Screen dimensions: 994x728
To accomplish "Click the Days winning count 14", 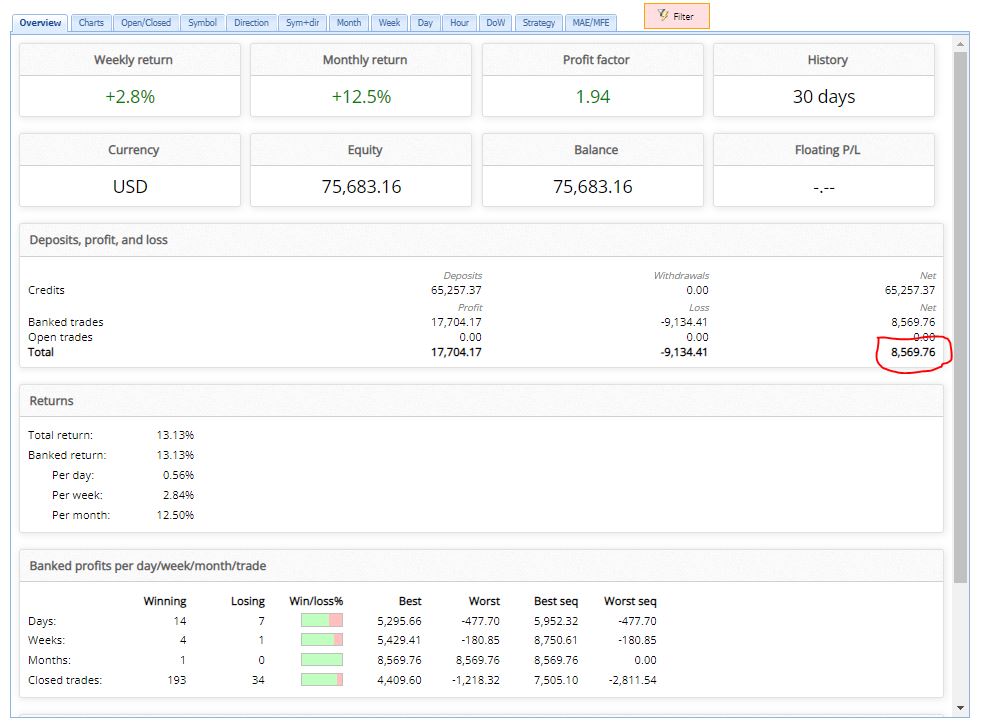I will coord(180,621).
